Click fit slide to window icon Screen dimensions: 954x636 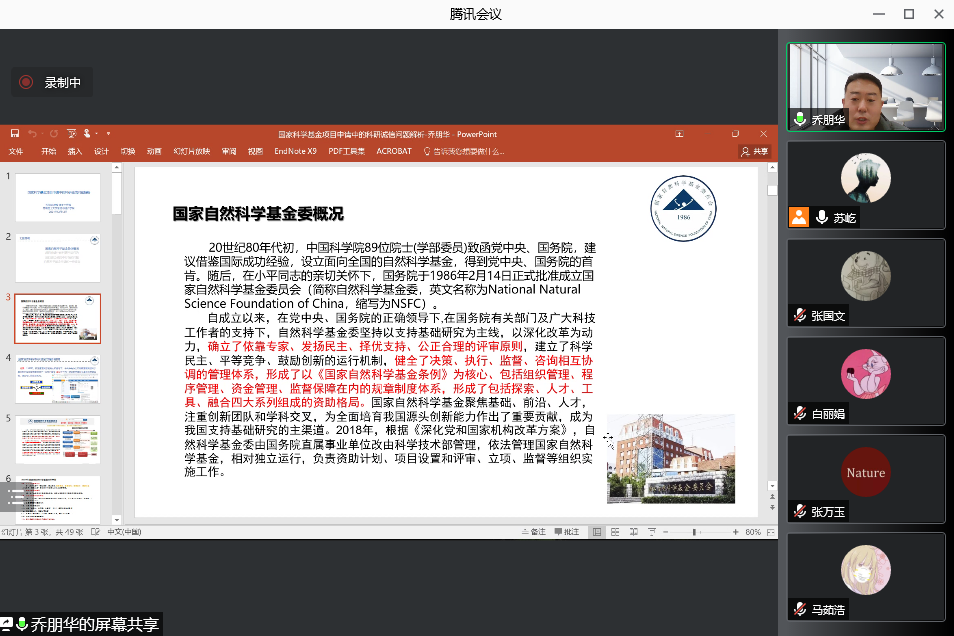[772, 532]
